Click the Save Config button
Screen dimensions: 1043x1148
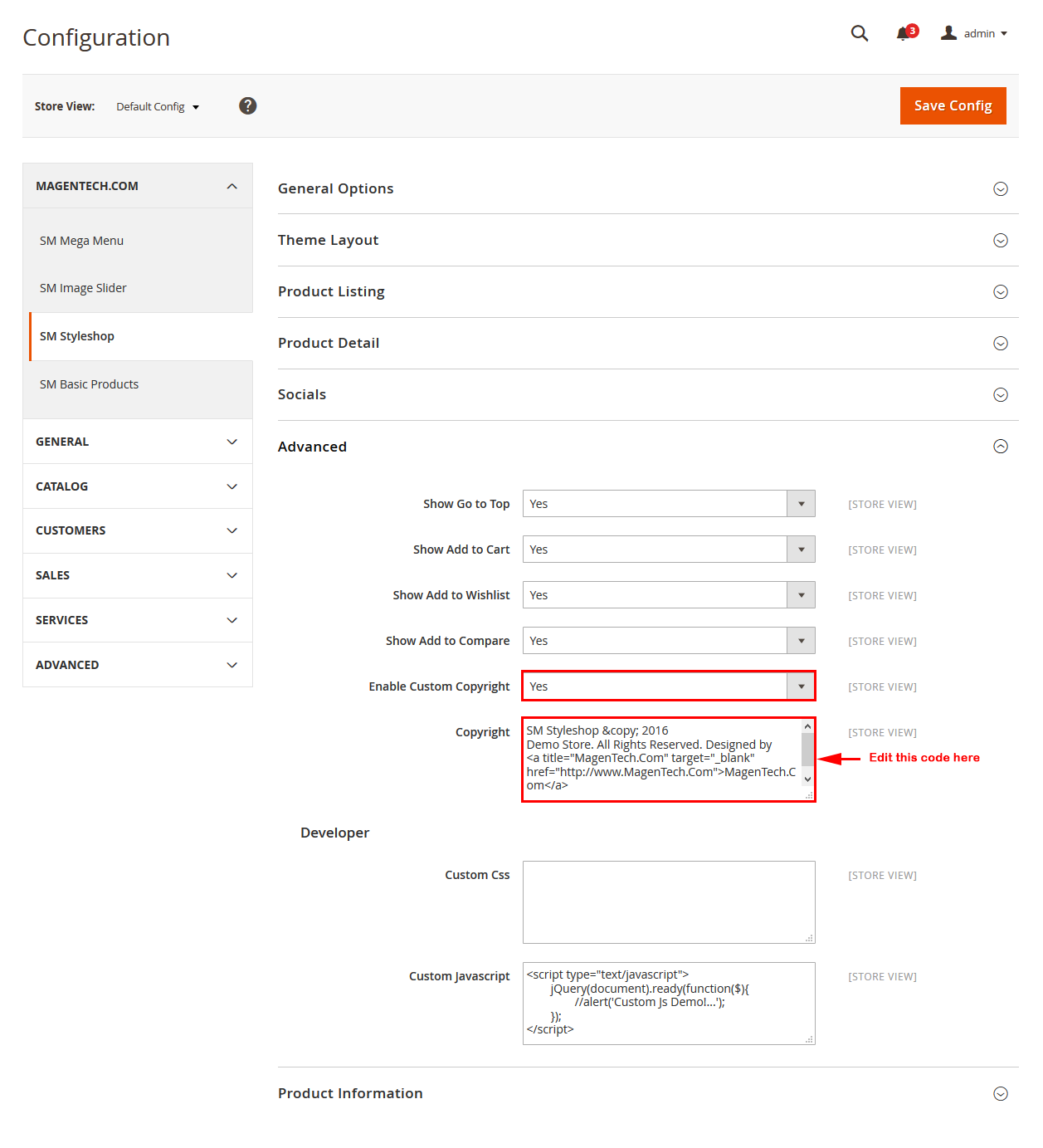point(953,105)
